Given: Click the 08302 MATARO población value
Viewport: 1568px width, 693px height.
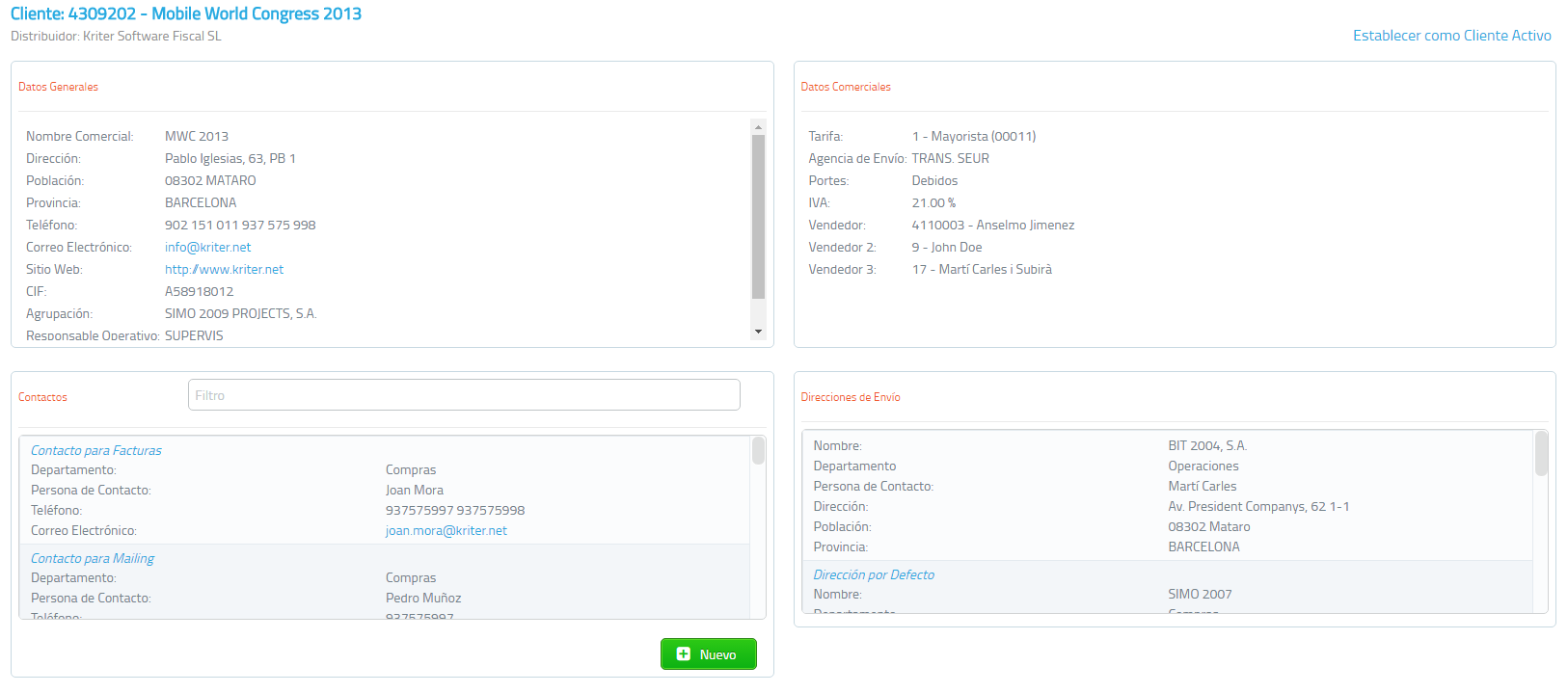Looking at the screenshot, I should tap(210, 181).
